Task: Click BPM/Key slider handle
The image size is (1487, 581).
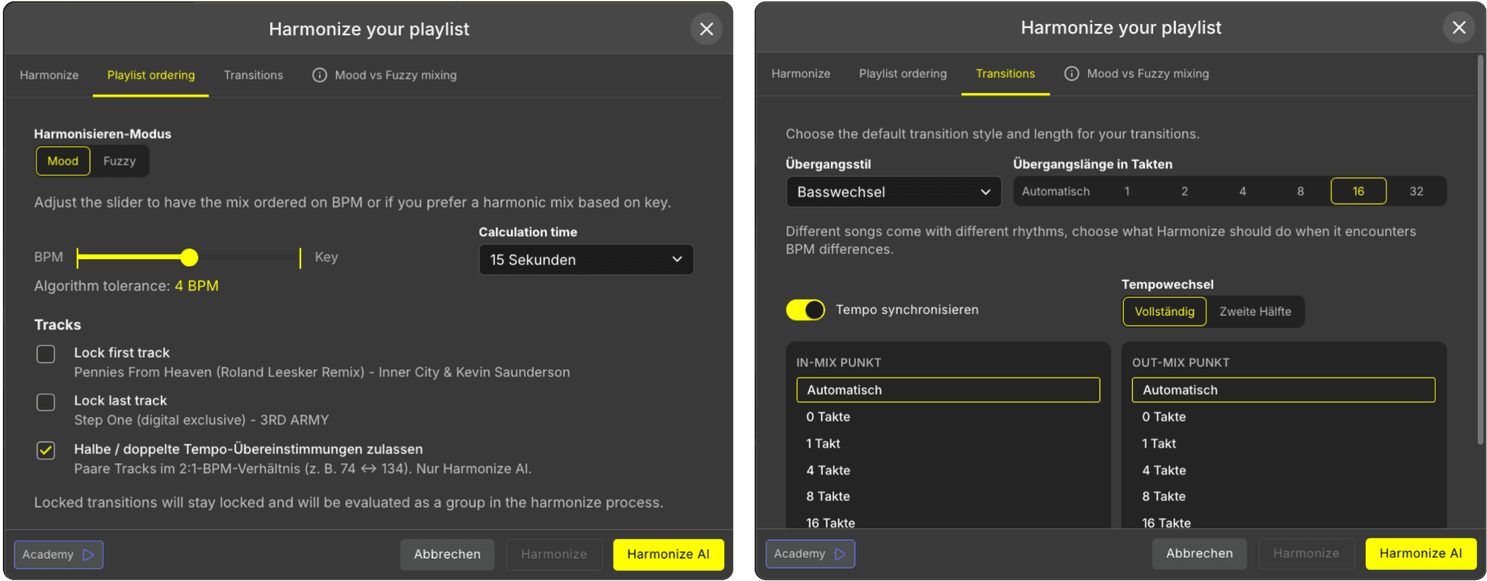Action: click(x=189, y=258)
